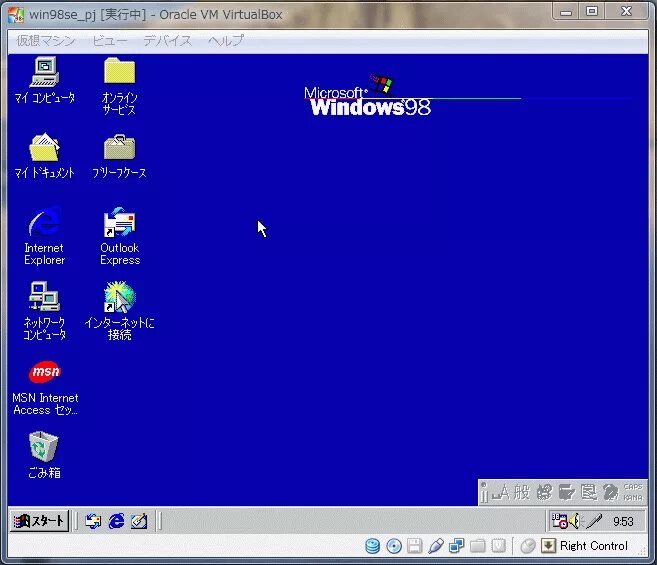Viewport: 657px width, 565px height.
Task: Select the マイ ドキュメント folder icon
Action: click(x=44, y=147)
